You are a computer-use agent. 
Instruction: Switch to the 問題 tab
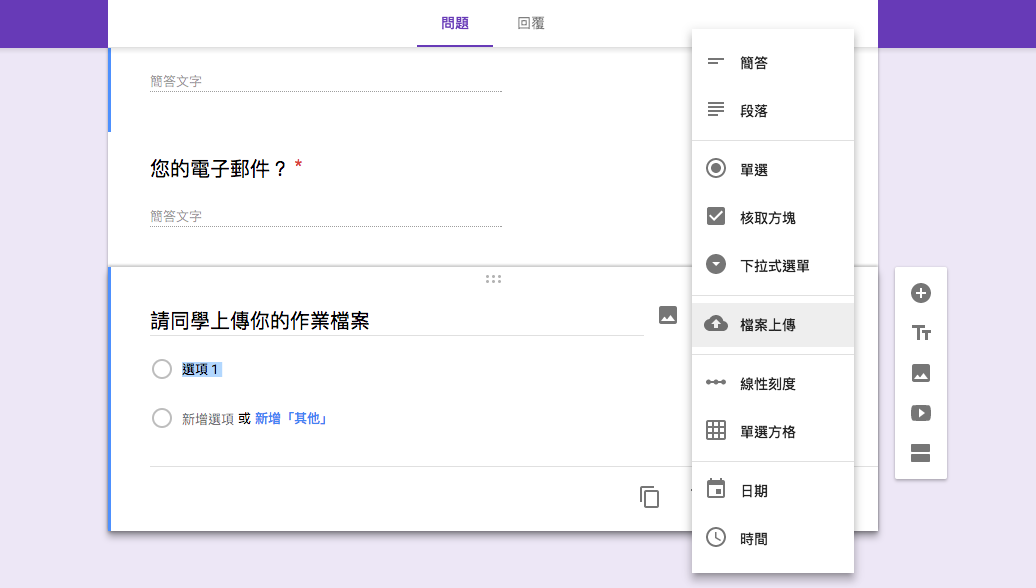click(455, 23)
